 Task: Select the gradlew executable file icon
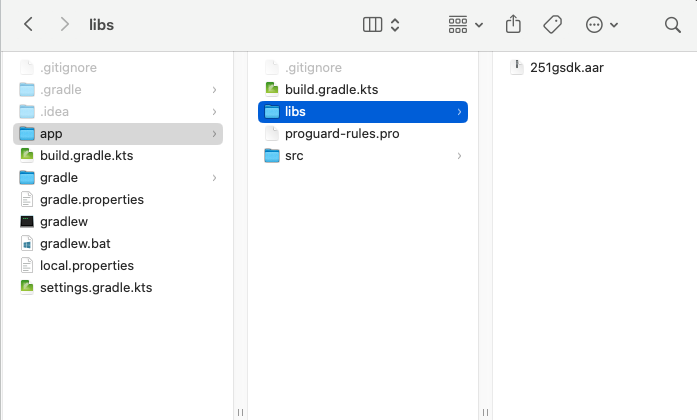[28, 222]
